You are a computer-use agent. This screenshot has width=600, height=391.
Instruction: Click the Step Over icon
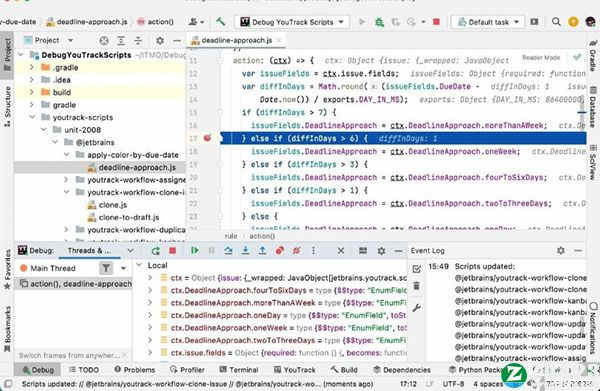228,251
